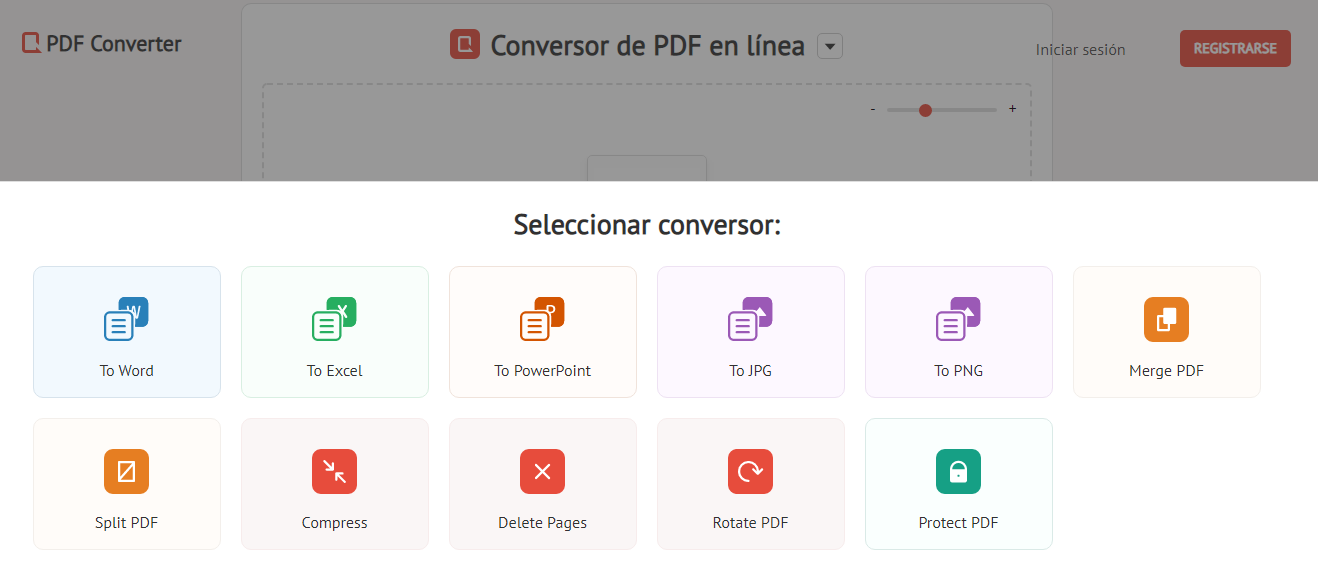Click the To Word converter icon

coord(126,319)
